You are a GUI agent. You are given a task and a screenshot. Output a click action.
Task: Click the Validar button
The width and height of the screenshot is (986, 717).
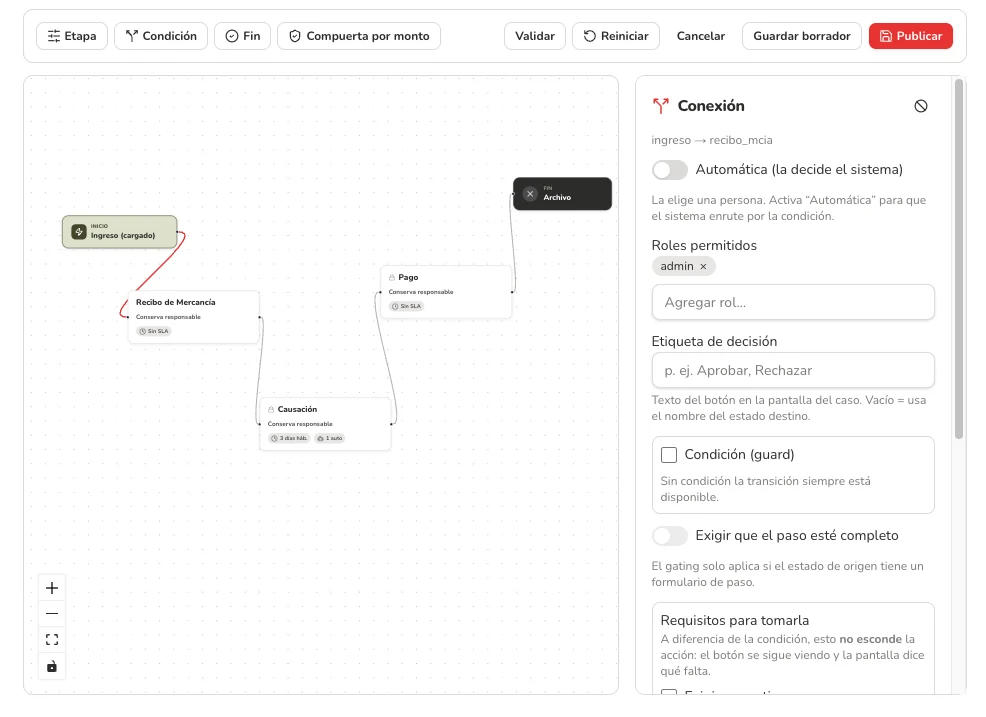(535, 36)
